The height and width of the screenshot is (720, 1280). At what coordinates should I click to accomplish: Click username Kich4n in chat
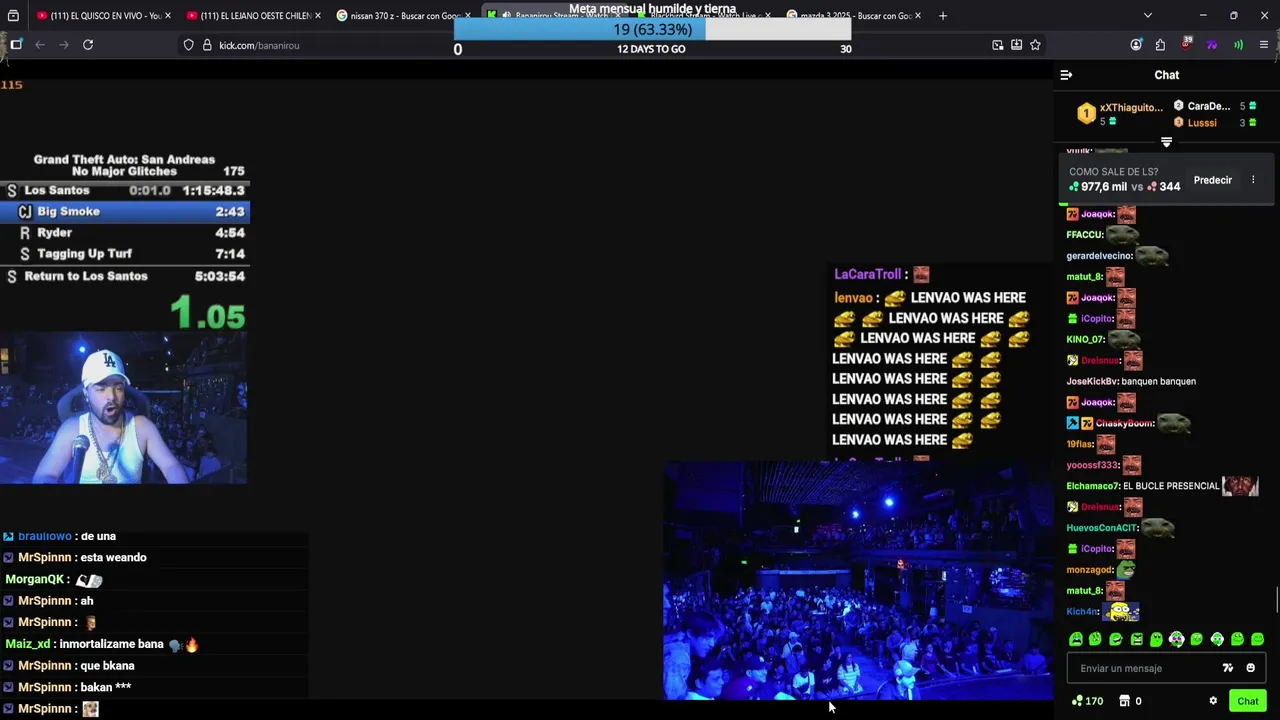coord(1082,612)
